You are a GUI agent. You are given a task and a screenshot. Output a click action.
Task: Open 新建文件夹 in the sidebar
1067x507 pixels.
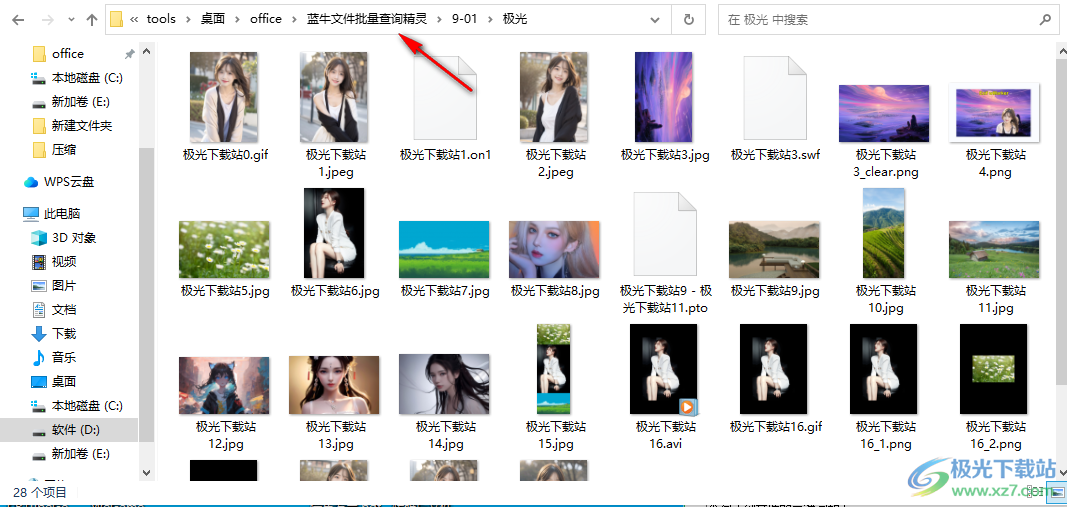(x=81, y=126)
